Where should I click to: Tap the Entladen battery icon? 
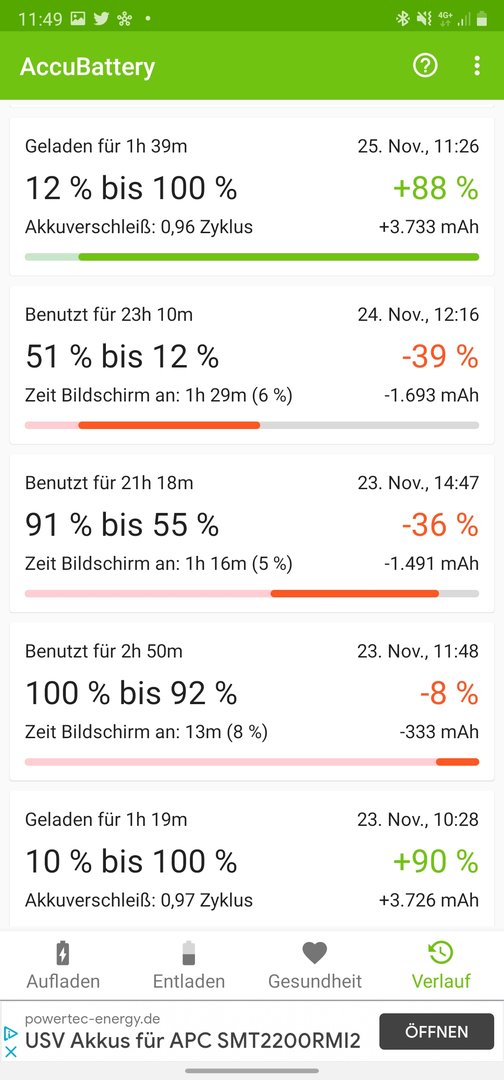pyautogui.click(x=189, y=953)
